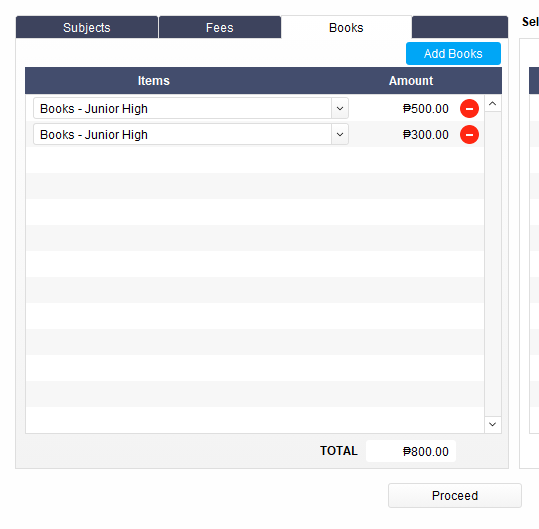Image resolution: width=539 pixels, height=529 pixels.
Task: Click the scroll up arrow of the list
Action: click(x=493, y=103)
